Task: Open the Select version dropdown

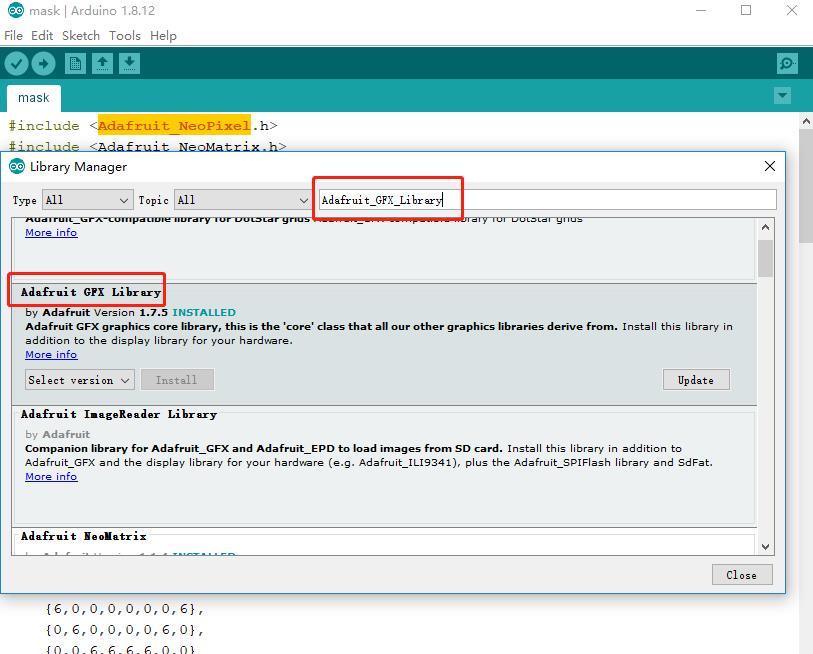Action: click(80, 380)
